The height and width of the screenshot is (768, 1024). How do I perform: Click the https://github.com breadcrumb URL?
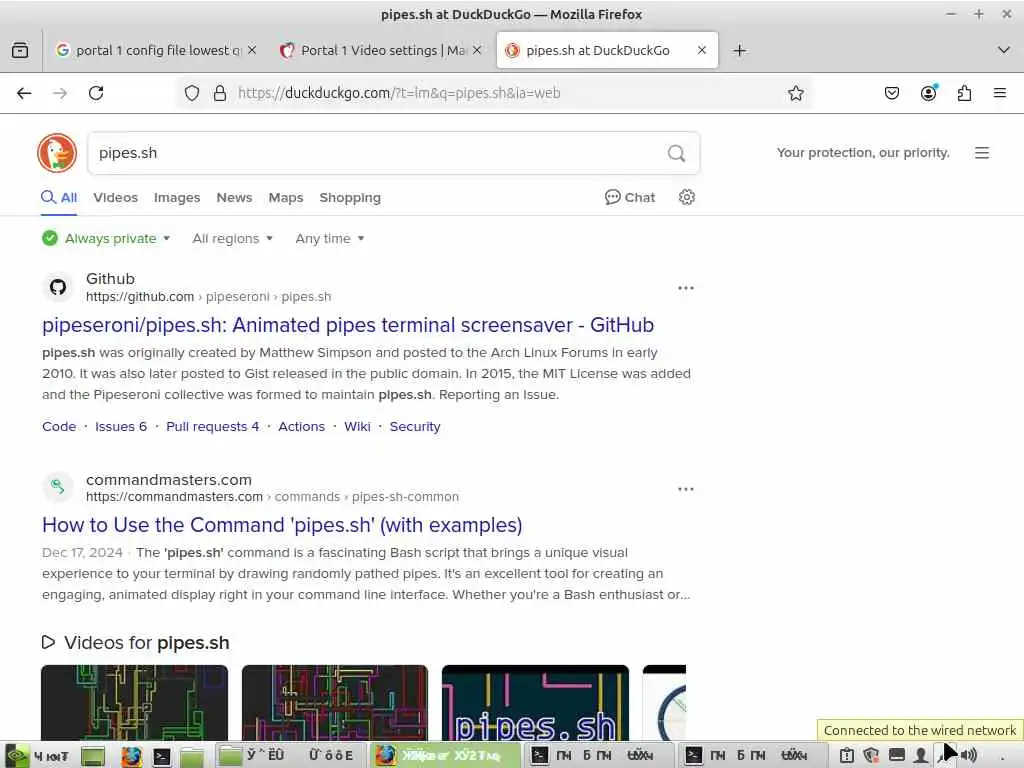tap(140, 296)
